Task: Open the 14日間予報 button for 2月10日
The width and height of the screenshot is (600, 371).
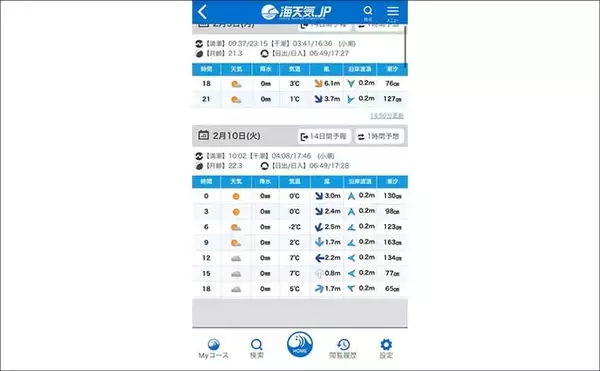Action: click(324, 136)
